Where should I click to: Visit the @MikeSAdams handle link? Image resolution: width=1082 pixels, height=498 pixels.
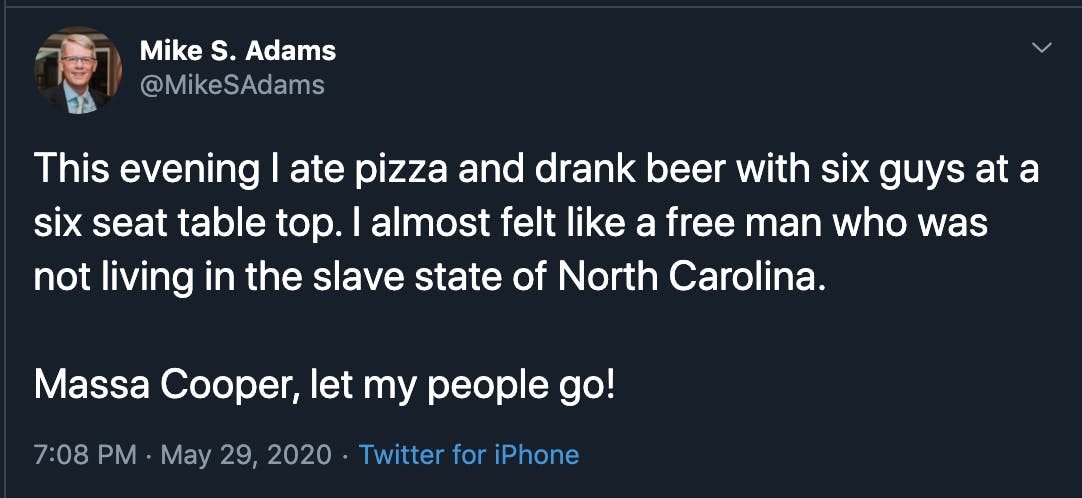point(232,85)
